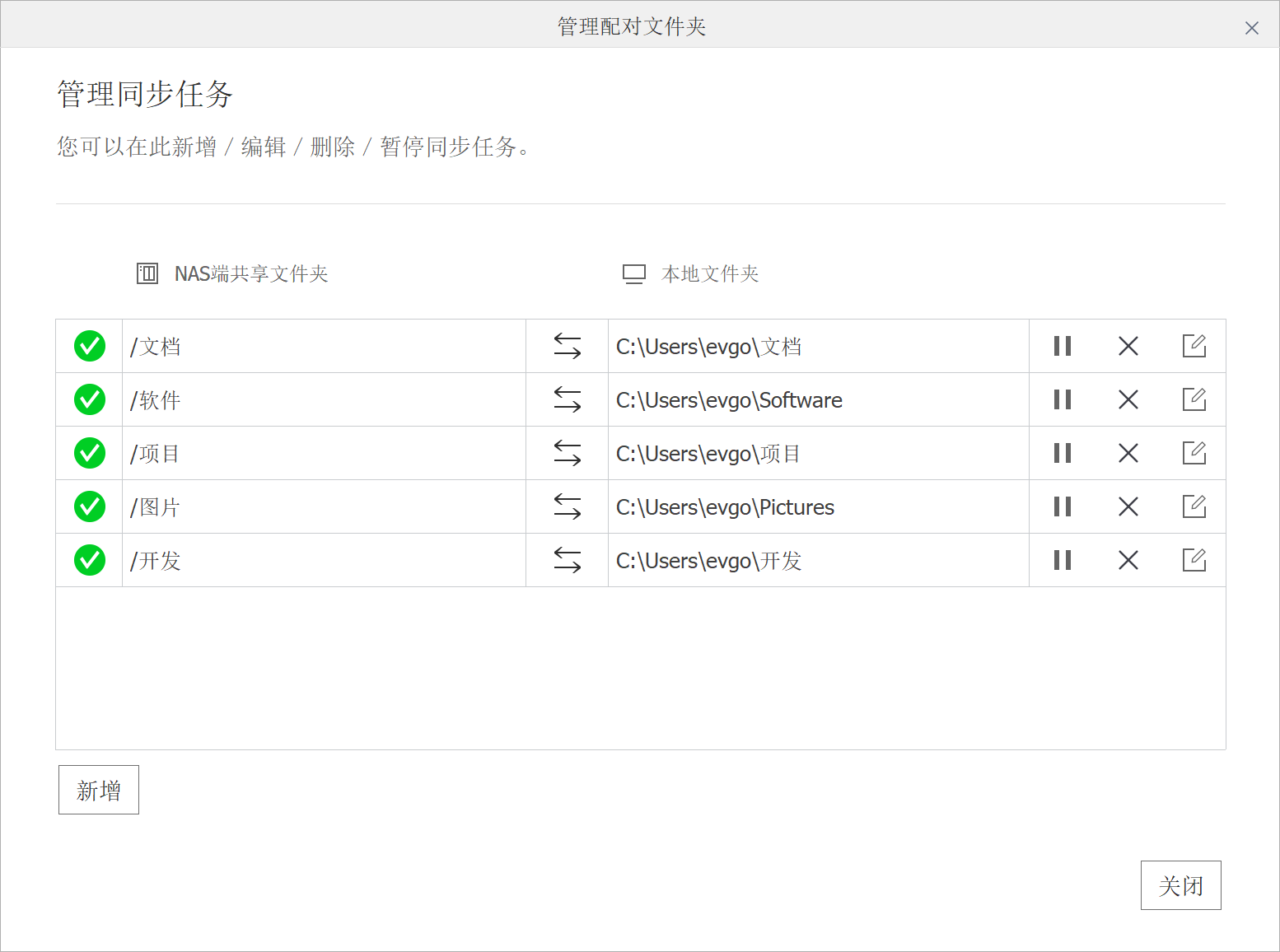Click sync direction arrows for /项目 row
Viewport: 1280px width, 952px height.
568,453
